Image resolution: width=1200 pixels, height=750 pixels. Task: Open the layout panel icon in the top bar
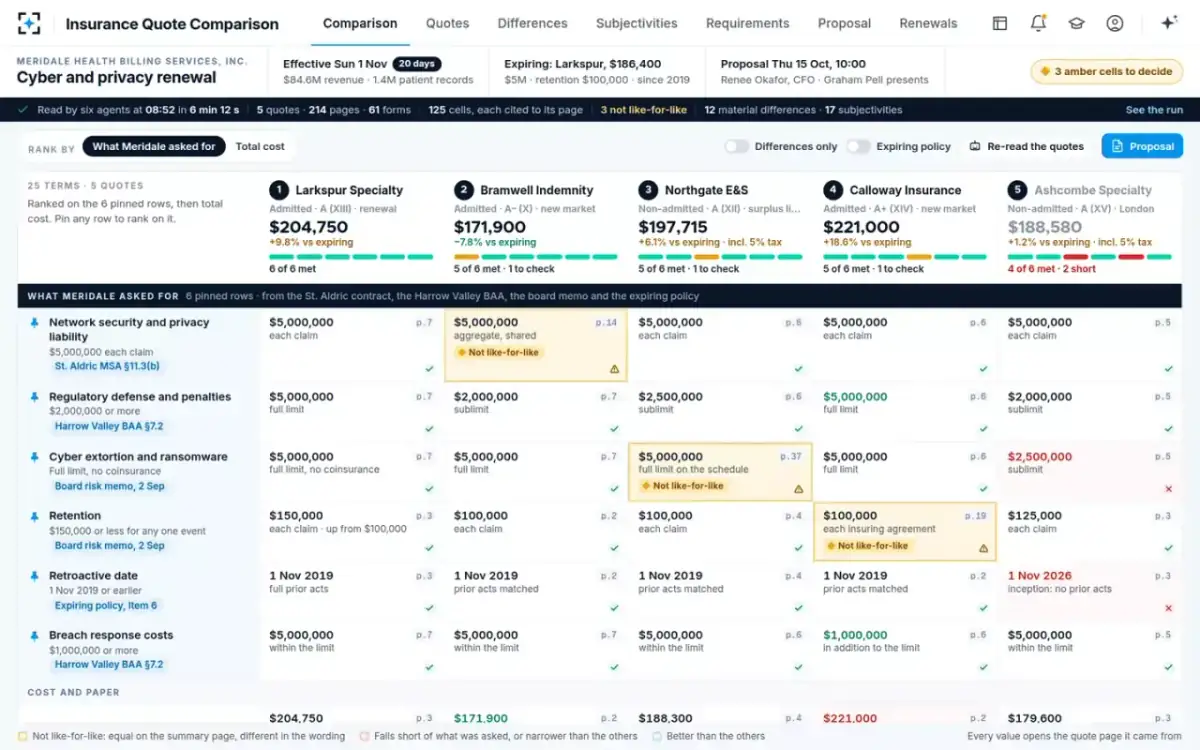[1000, 23]
